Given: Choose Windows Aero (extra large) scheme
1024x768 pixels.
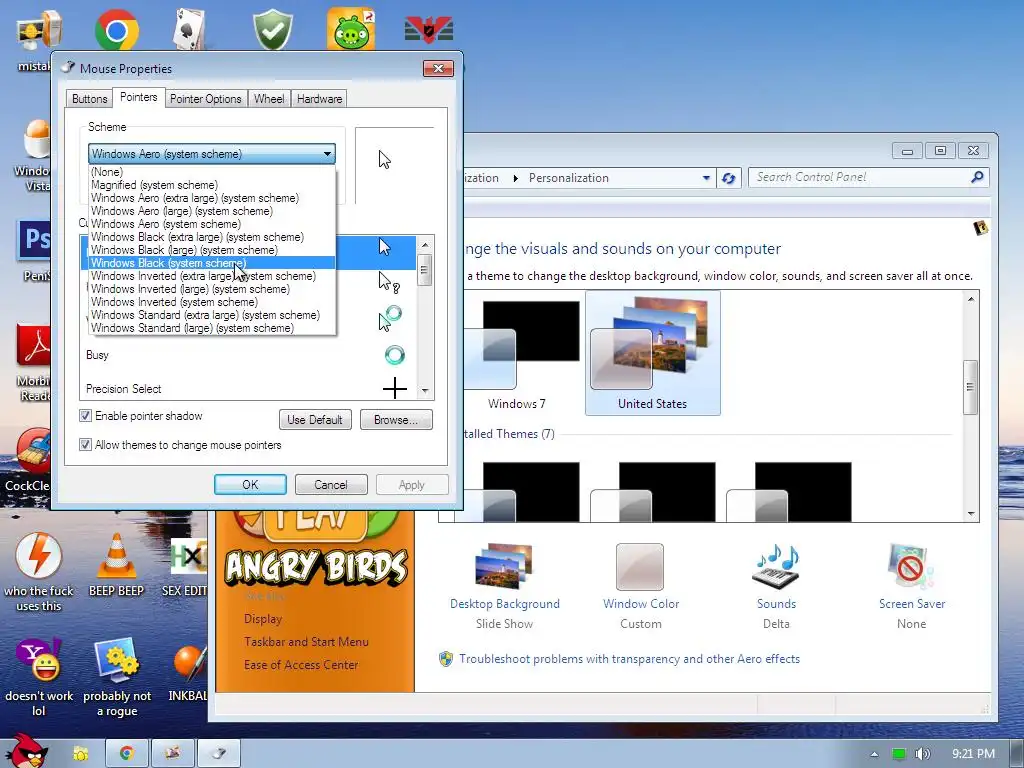Looking at the screenshot, I should [212, 198].
